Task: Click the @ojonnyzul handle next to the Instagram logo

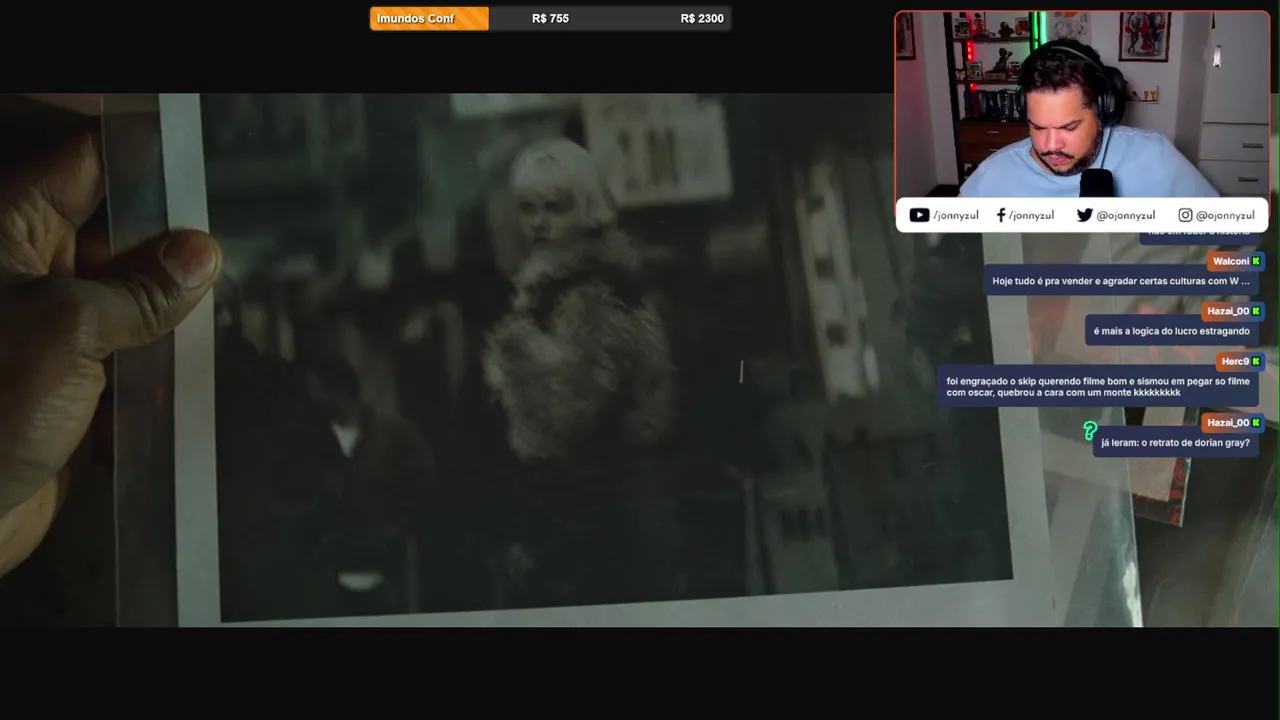Action: (x=1225, y=215)
